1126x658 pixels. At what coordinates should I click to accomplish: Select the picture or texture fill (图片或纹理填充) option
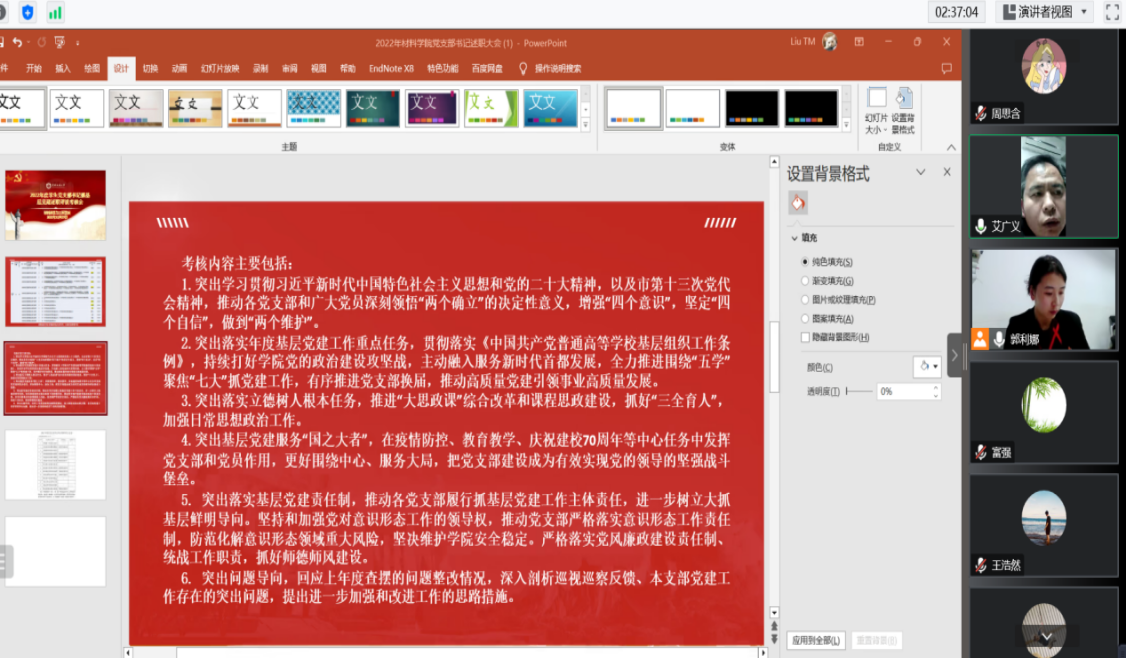(805, 300)
